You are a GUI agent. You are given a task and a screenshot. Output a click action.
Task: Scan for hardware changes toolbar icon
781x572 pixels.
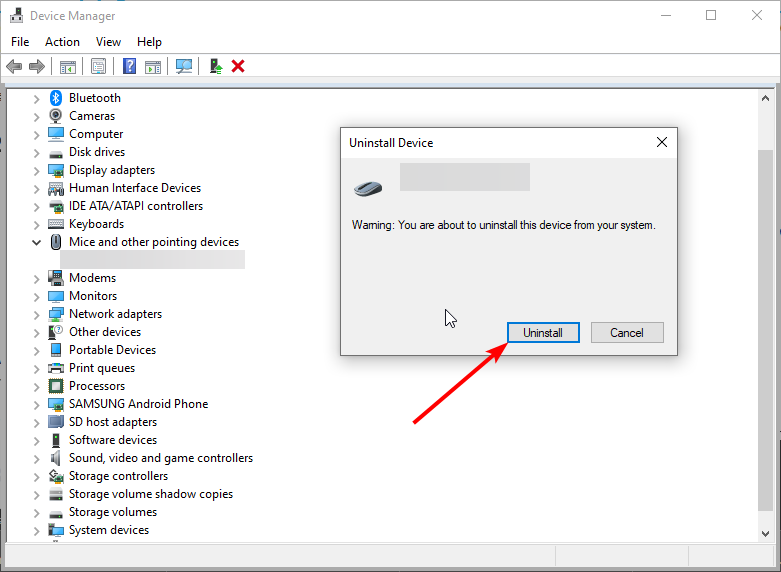[184, 66]
